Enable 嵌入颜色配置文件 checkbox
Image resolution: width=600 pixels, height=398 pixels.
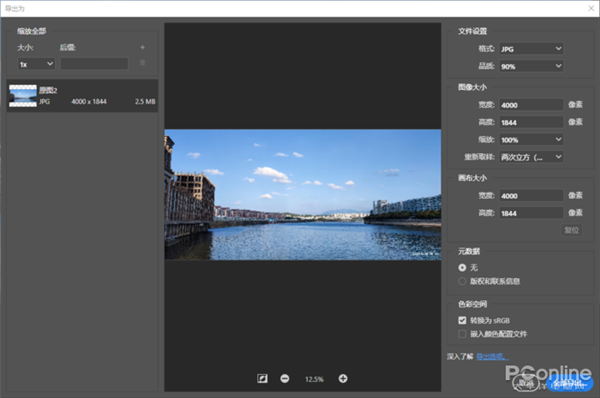click(x=462, y=334)
